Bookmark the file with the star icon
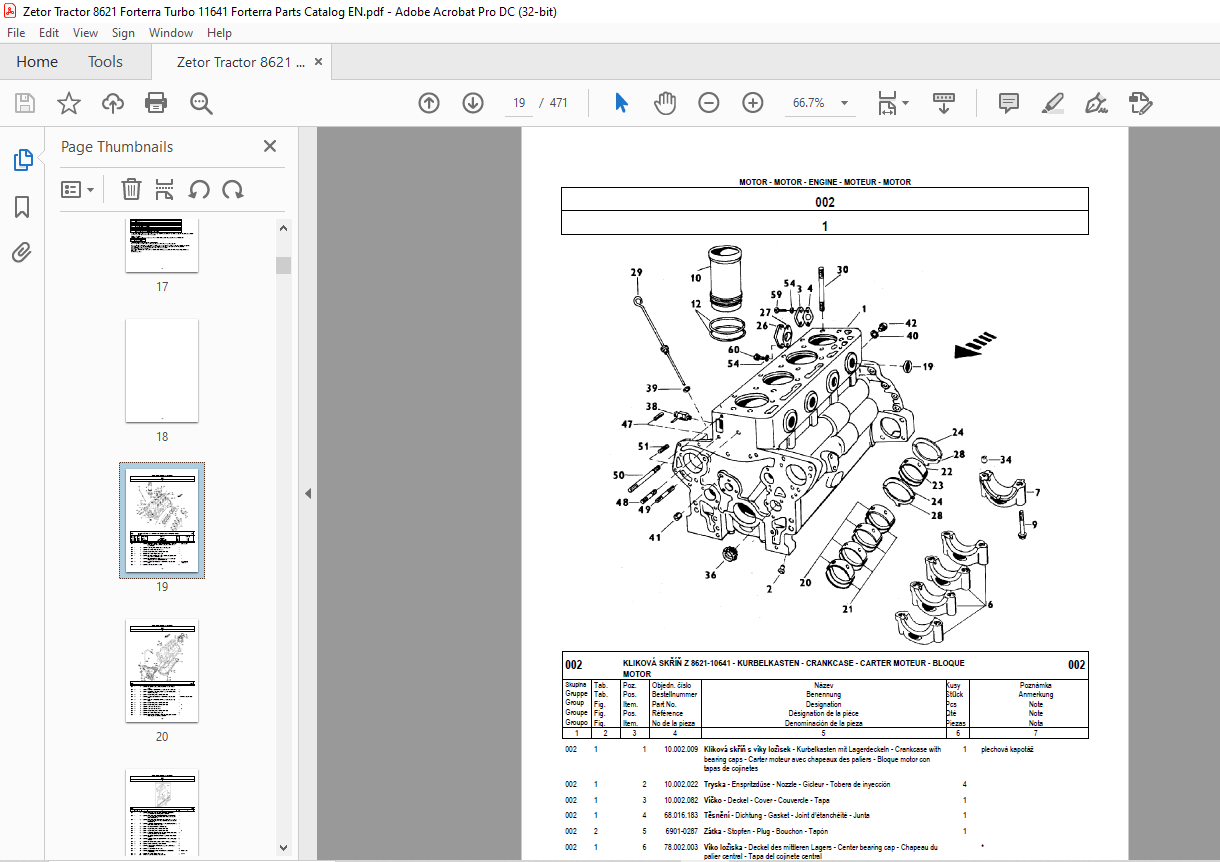The width and height of the screenshot is (1220, 862). [x=68, y=103]
